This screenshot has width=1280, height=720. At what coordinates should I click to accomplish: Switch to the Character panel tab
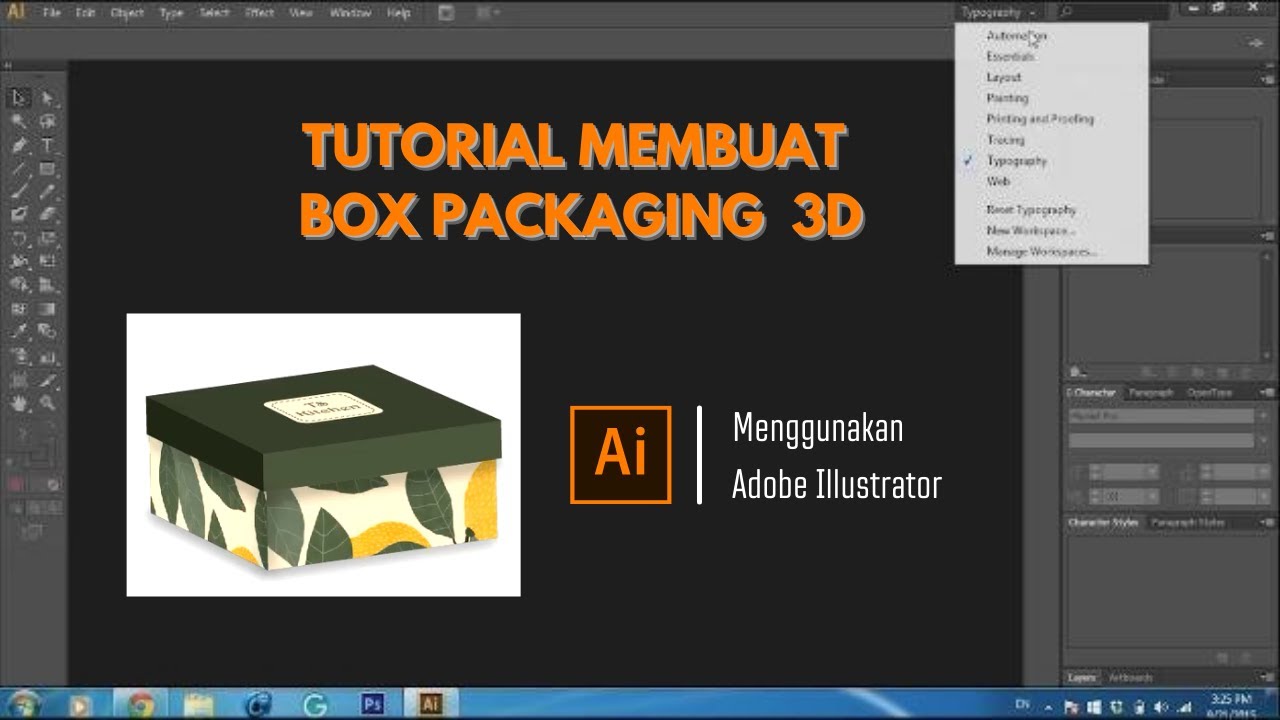click(1093, 393)
